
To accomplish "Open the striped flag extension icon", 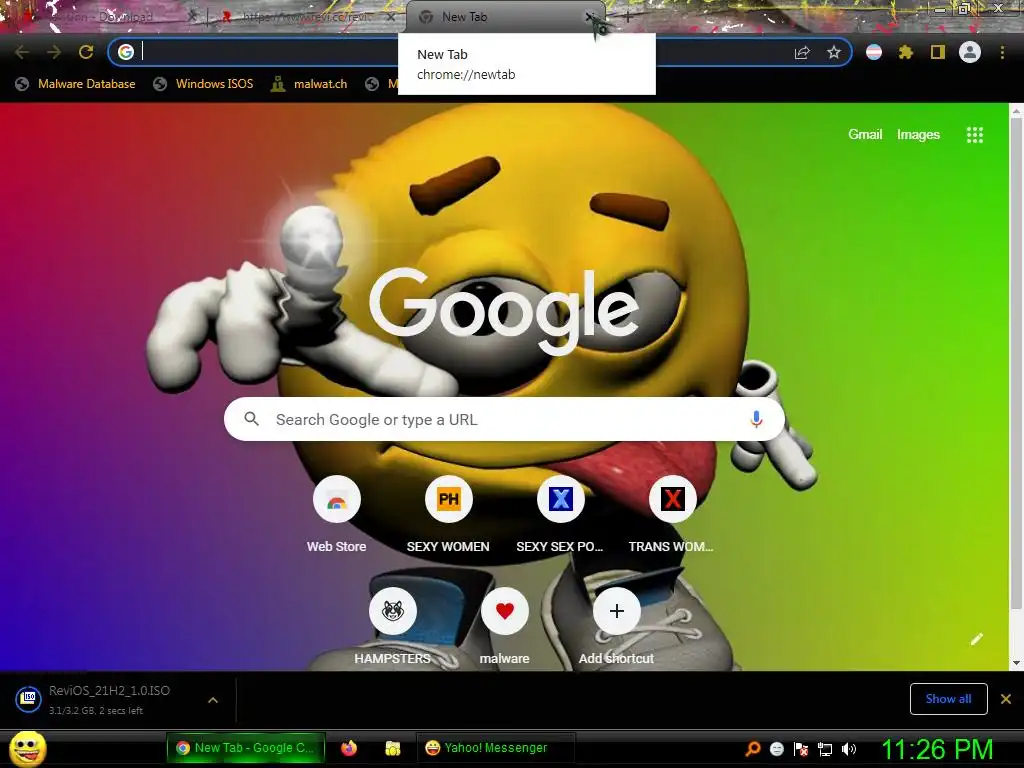I will tap(874, 52).
